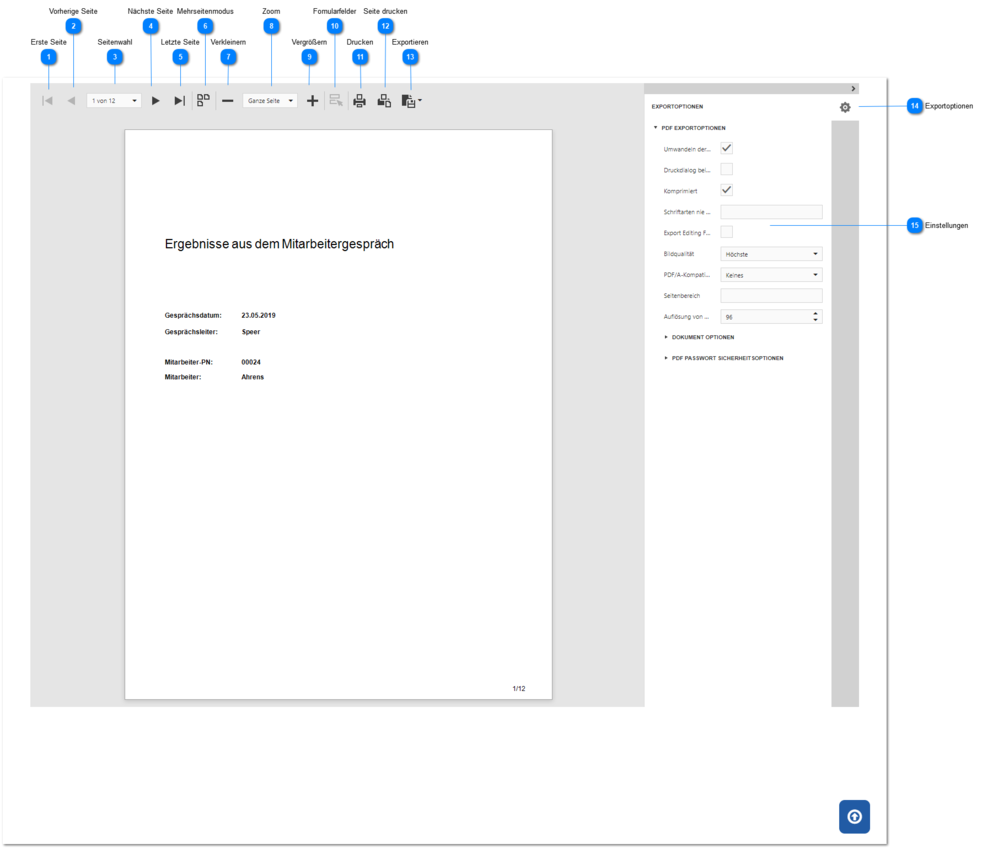
Task: Open the page selection 1 von 12 dropdown
Action: click(x=114, y=101)
